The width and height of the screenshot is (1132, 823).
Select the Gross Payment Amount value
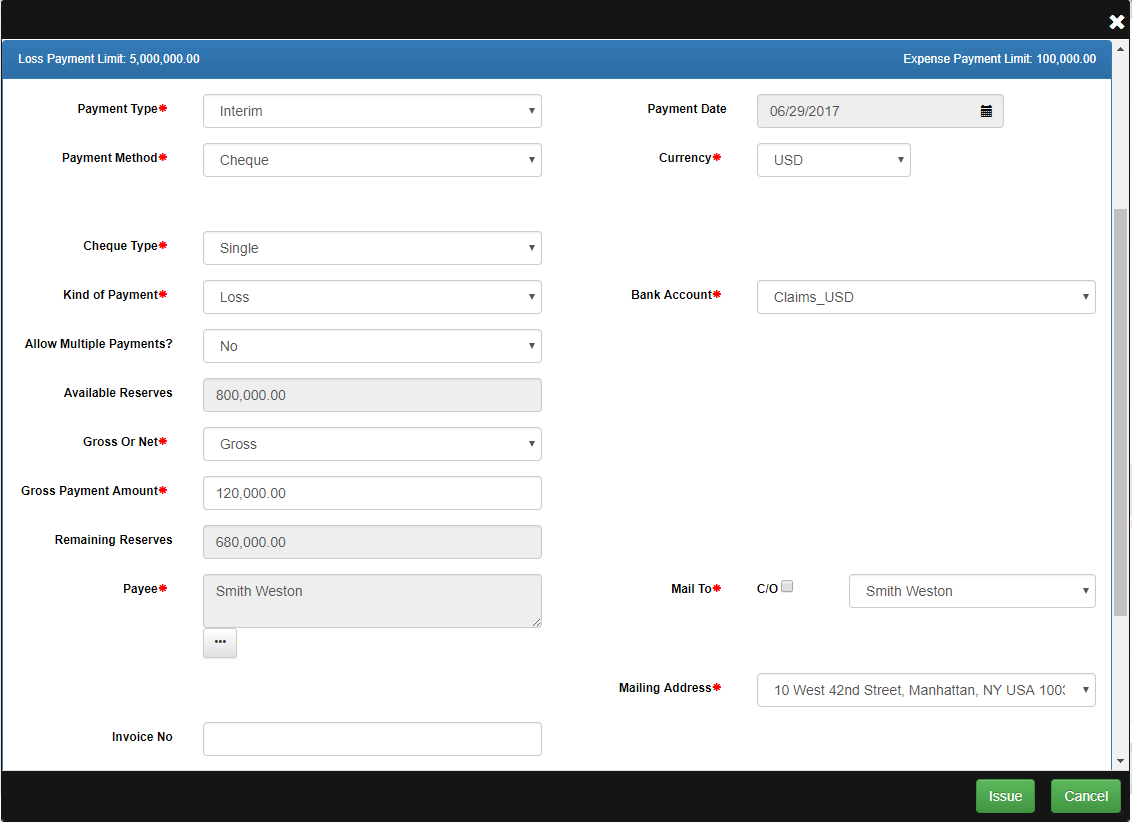pos(372,493)
